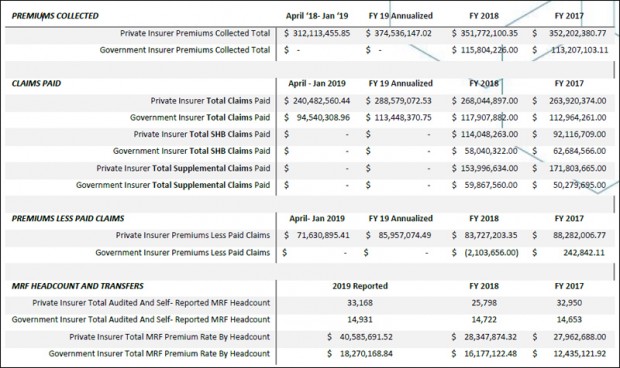Click the $71,630,895.41 premiums less claims cell

pyautogui.click(x=317, y=236)
